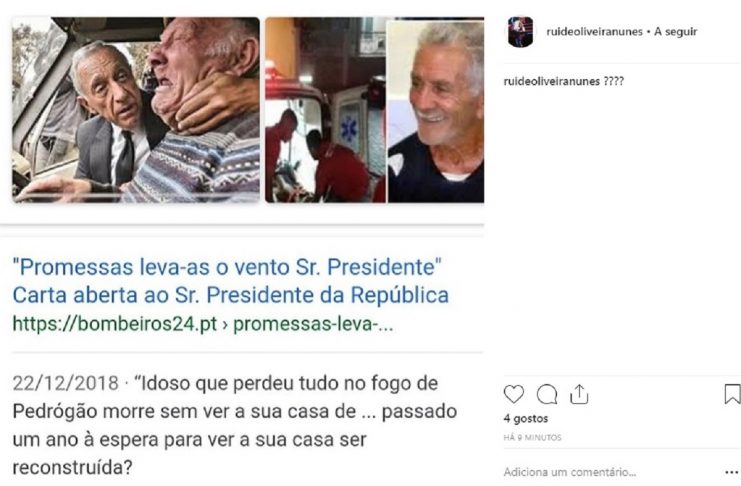Like the post with heart icon
Viewport: 741px width, 486px height.
click(513, 394)
